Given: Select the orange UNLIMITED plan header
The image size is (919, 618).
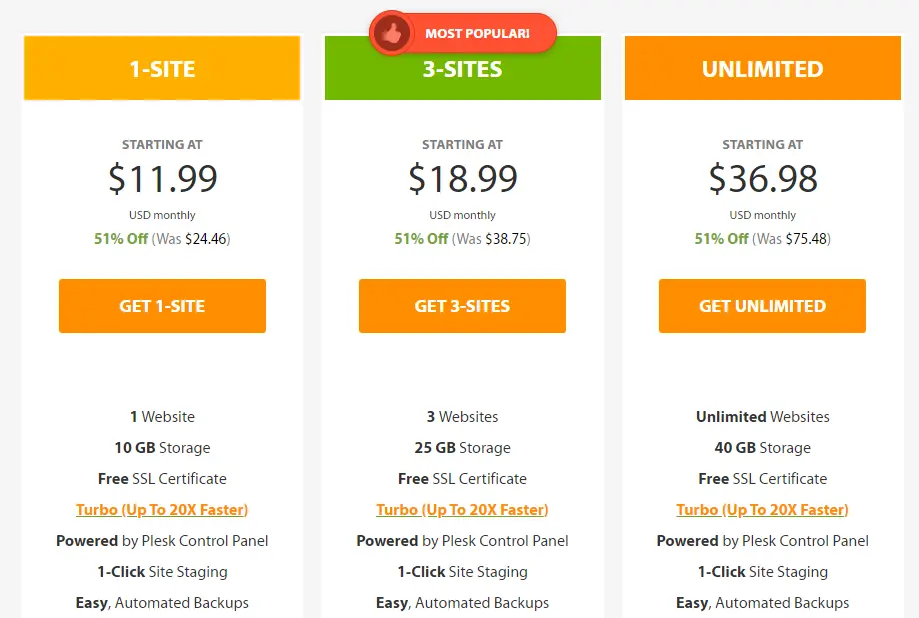Looking at the screenshot, I should (x=763, y=68).
